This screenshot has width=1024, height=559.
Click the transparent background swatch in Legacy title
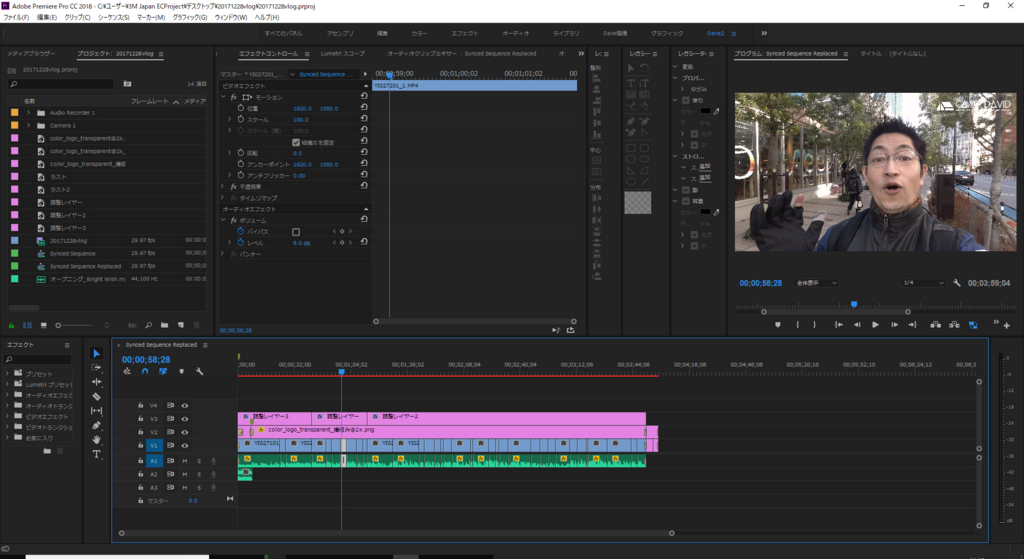click(x=637, y=203)
